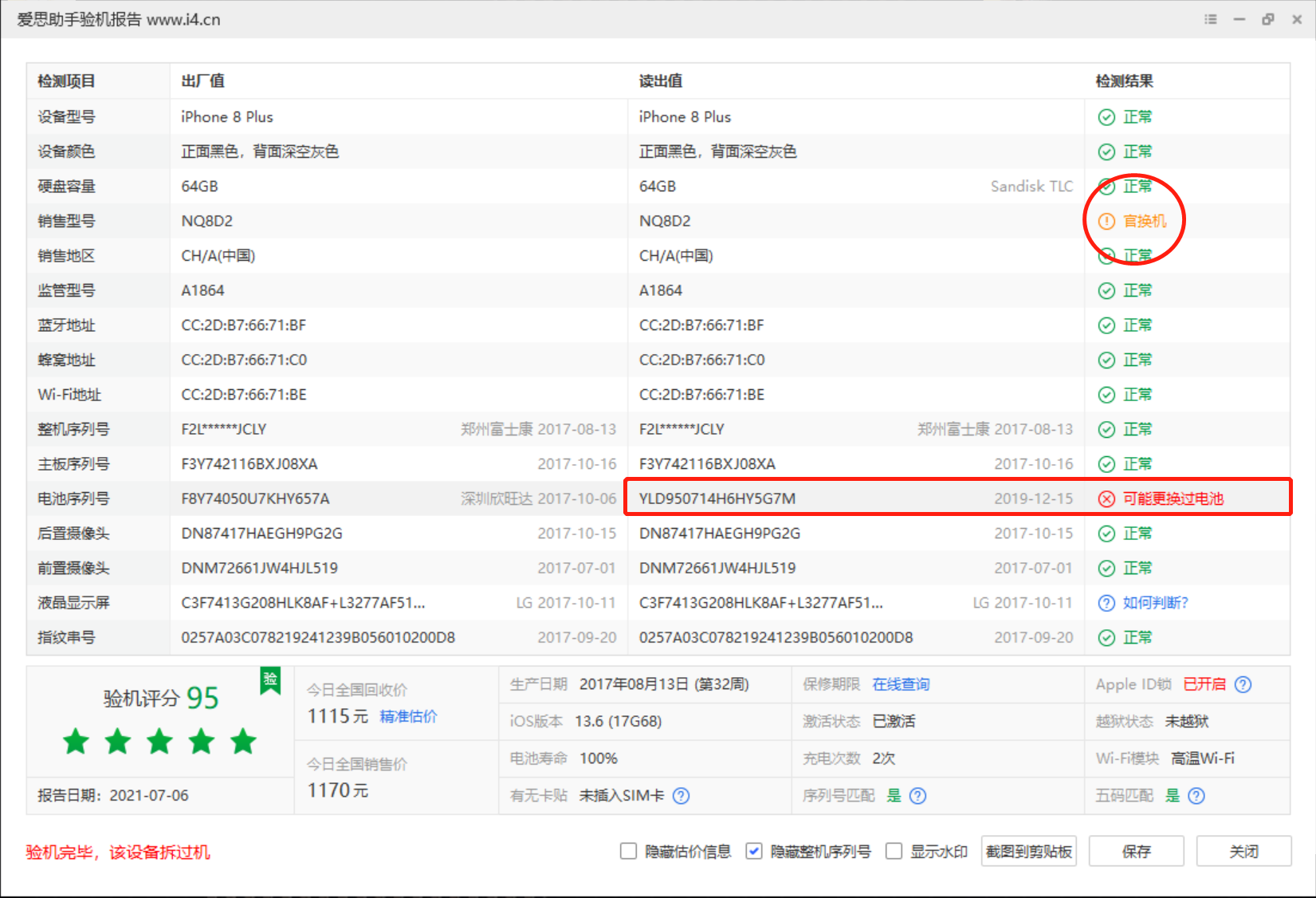Uncheck the 隐藏整机序列号 checkbox
1316x898 pixels.
(754, 851)
